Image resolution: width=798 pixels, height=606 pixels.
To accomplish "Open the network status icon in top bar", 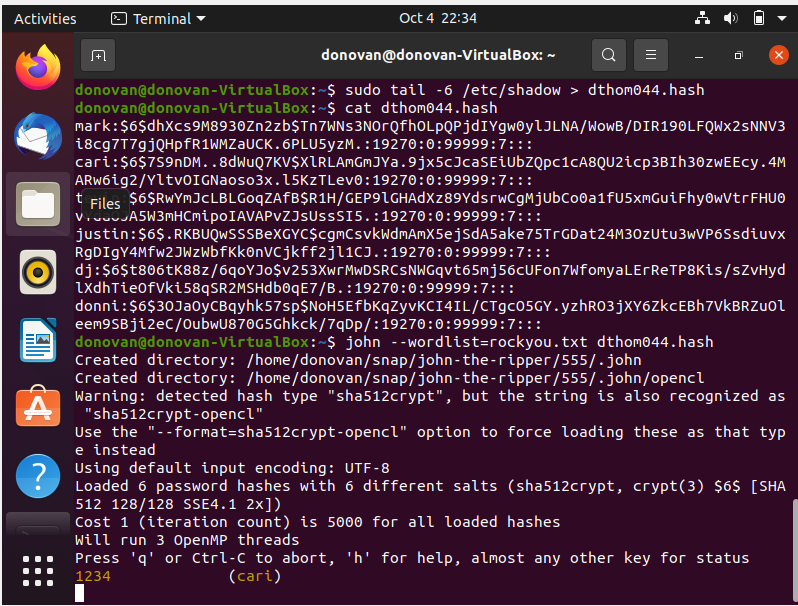I will [x=702, y=19].
